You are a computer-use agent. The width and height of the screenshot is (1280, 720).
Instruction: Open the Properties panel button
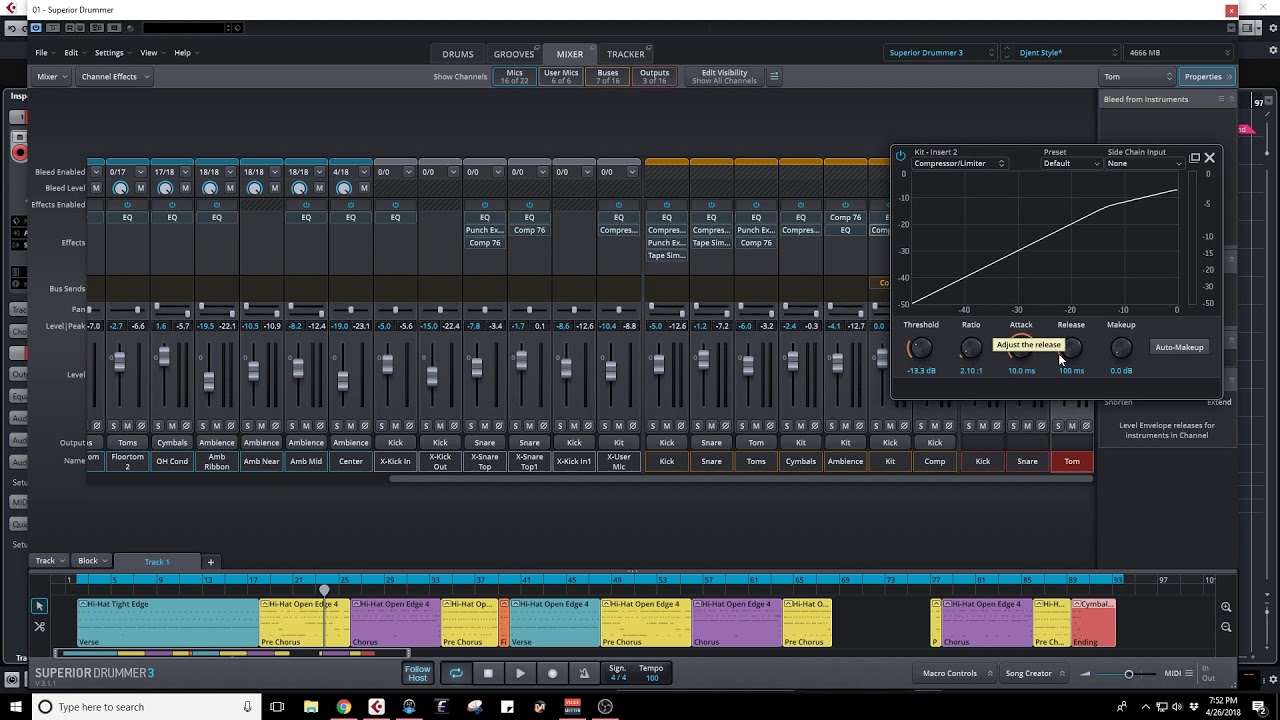1207,77
